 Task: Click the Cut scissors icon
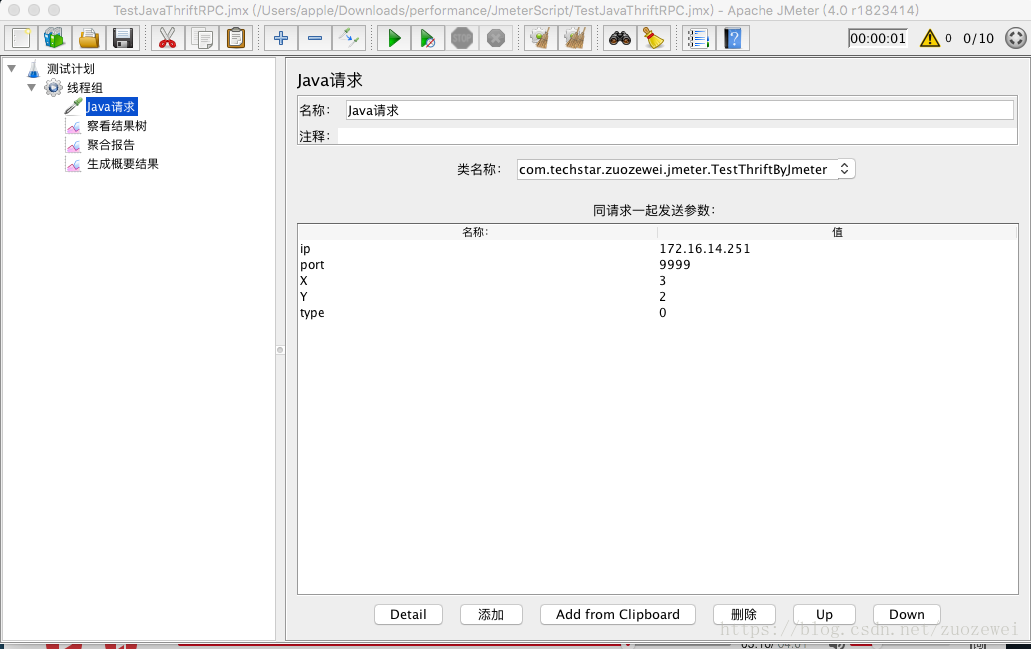[168, 38]
